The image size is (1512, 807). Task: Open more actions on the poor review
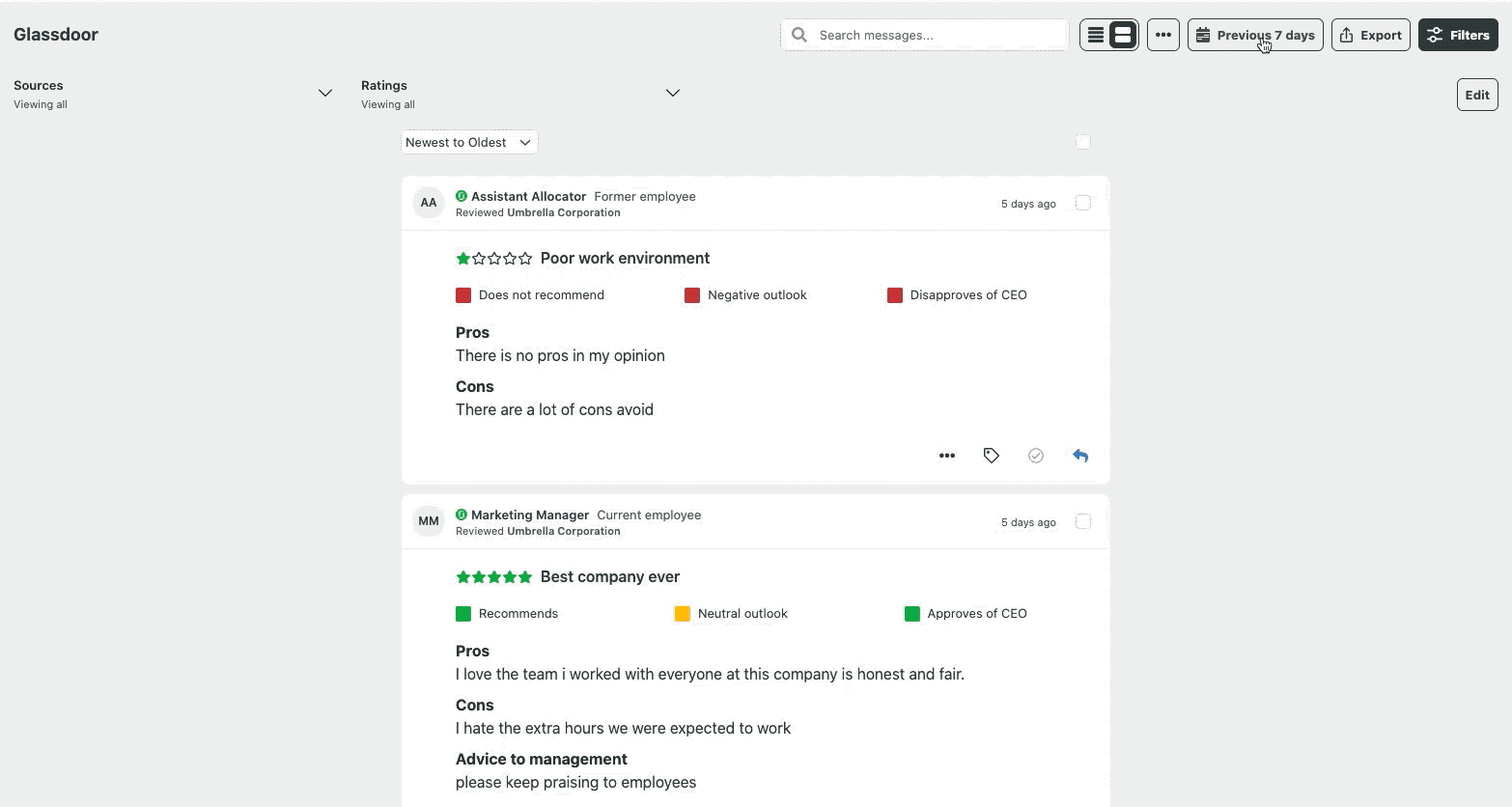[946, 455]
